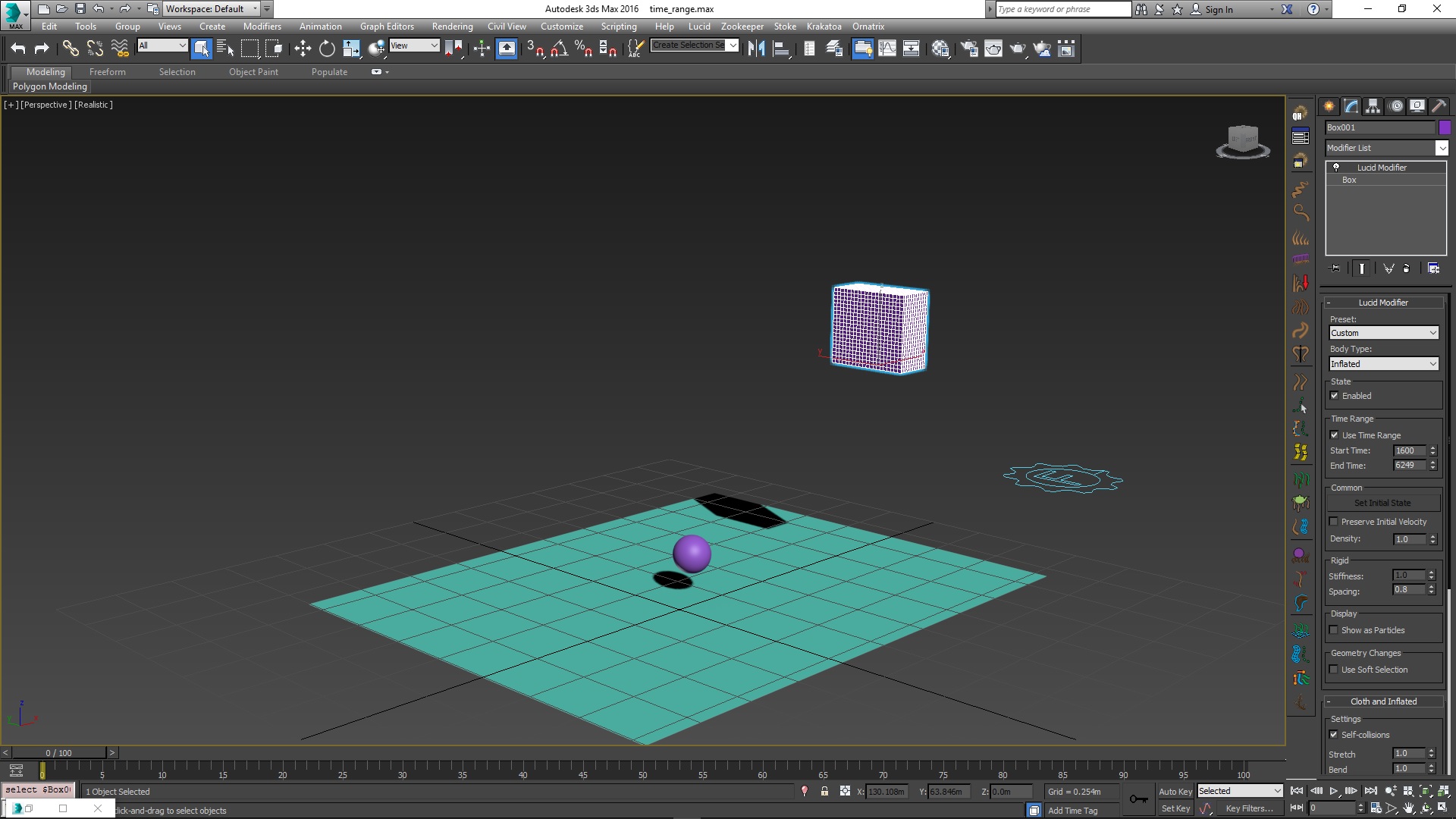Screen dimensions: 1456x819
Task: Open the Rendering menu
Action: [x=452, y=27]
